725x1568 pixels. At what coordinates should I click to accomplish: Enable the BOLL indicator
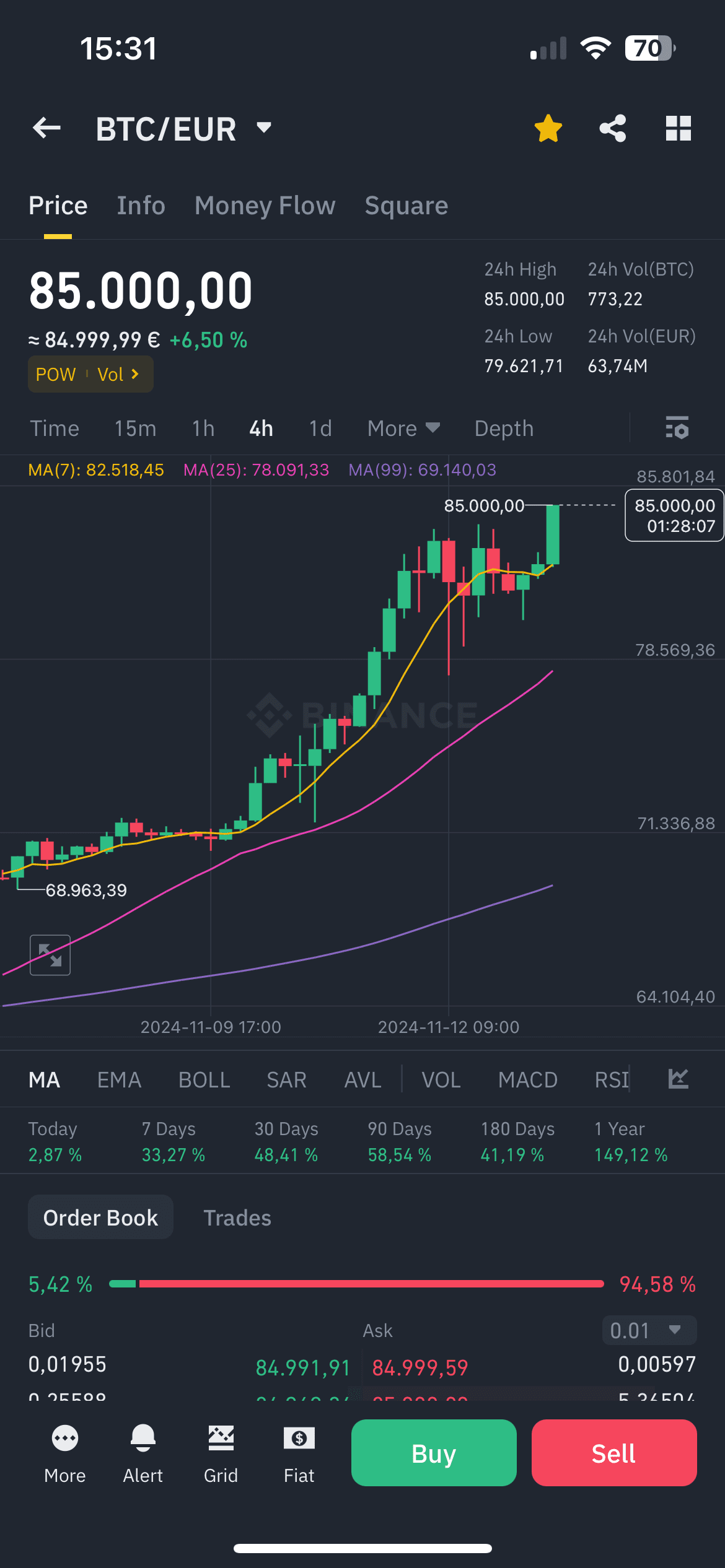pos(204,1080)
